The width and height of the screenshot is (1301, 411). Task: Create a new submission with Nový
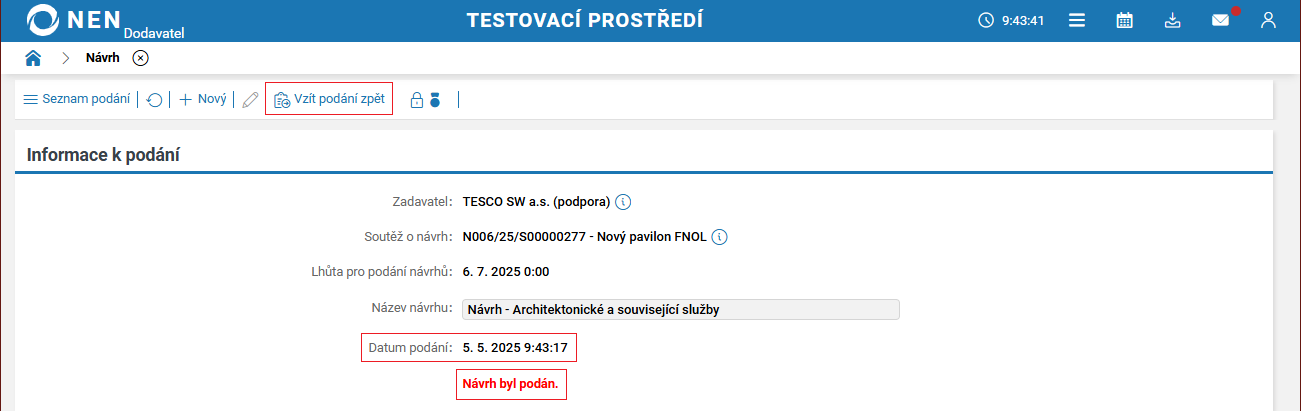[203, 99]
